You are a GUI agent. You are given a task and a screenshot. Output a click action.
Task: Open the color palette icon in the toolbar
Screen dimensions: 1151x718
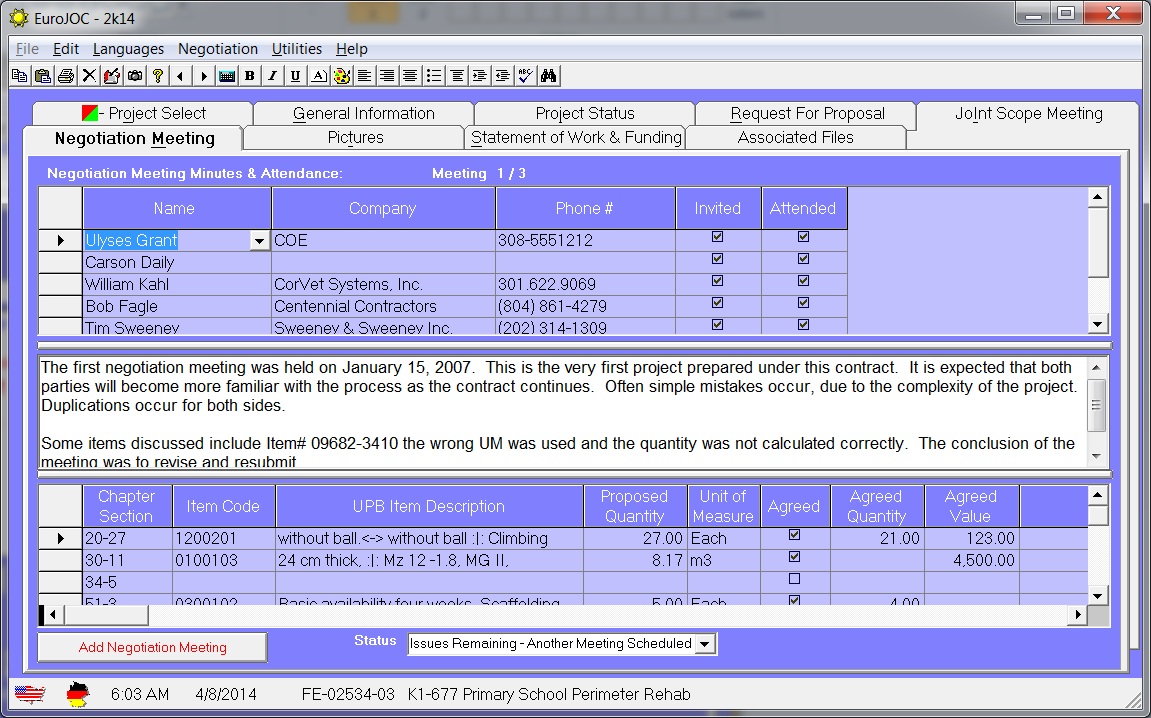click(341, 76)
